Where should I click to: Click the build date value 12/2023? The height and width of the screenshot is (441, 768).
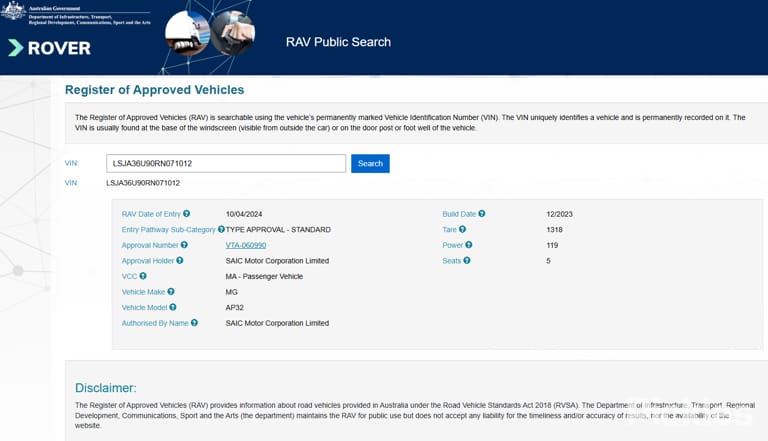coord(559,214)
